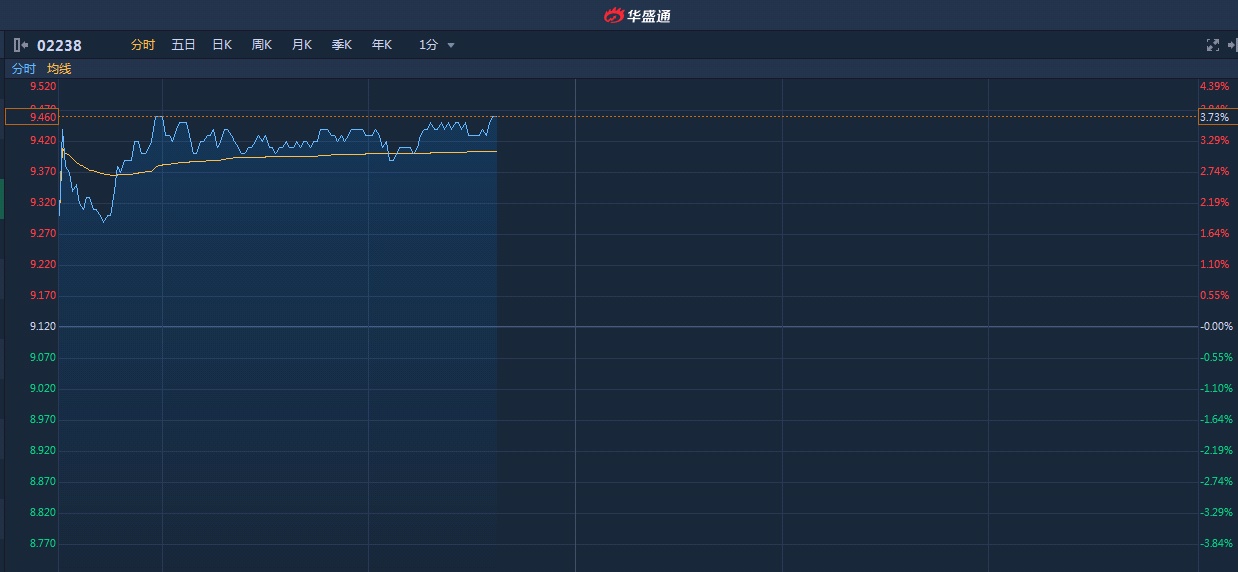Click the 4.39% percentage axis label
Viewport: 1238px width, 572px height.
pos(1214,87)
